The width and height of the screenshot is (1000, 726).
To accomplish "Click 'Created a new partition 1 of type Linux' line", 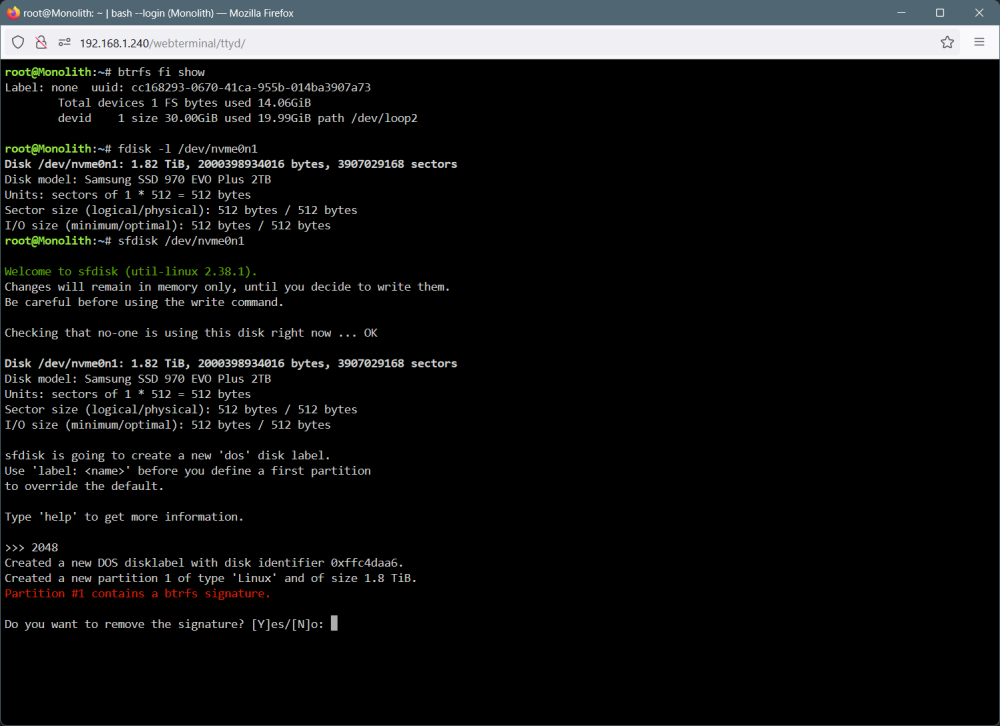I will (x=210, y=578).
